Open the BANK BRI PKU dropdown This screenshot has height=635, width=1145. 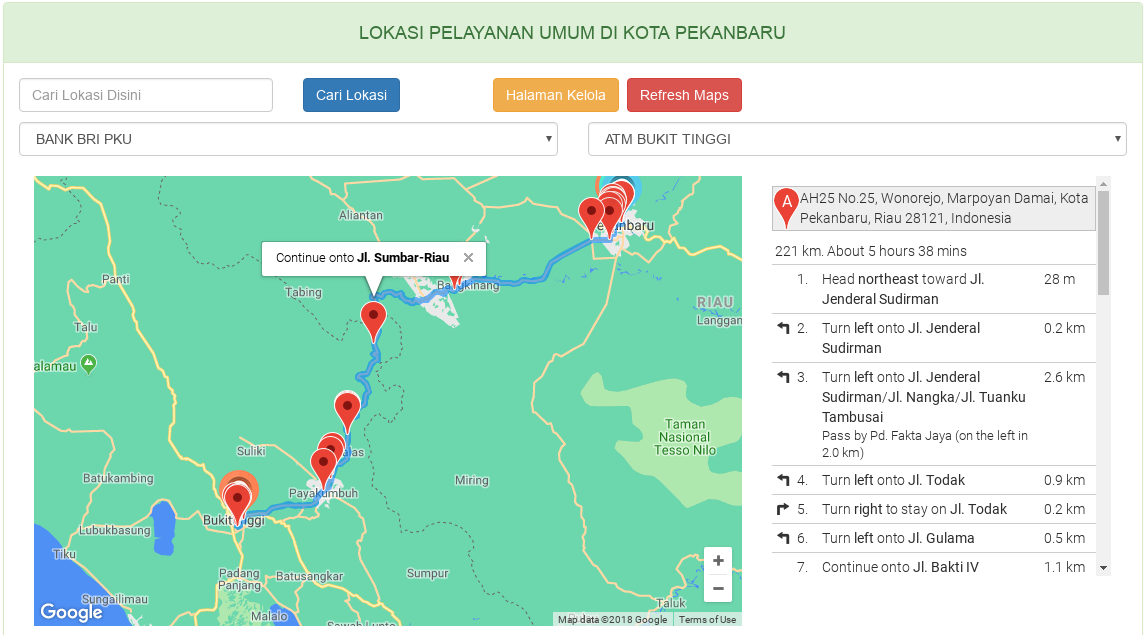(288, 139)
